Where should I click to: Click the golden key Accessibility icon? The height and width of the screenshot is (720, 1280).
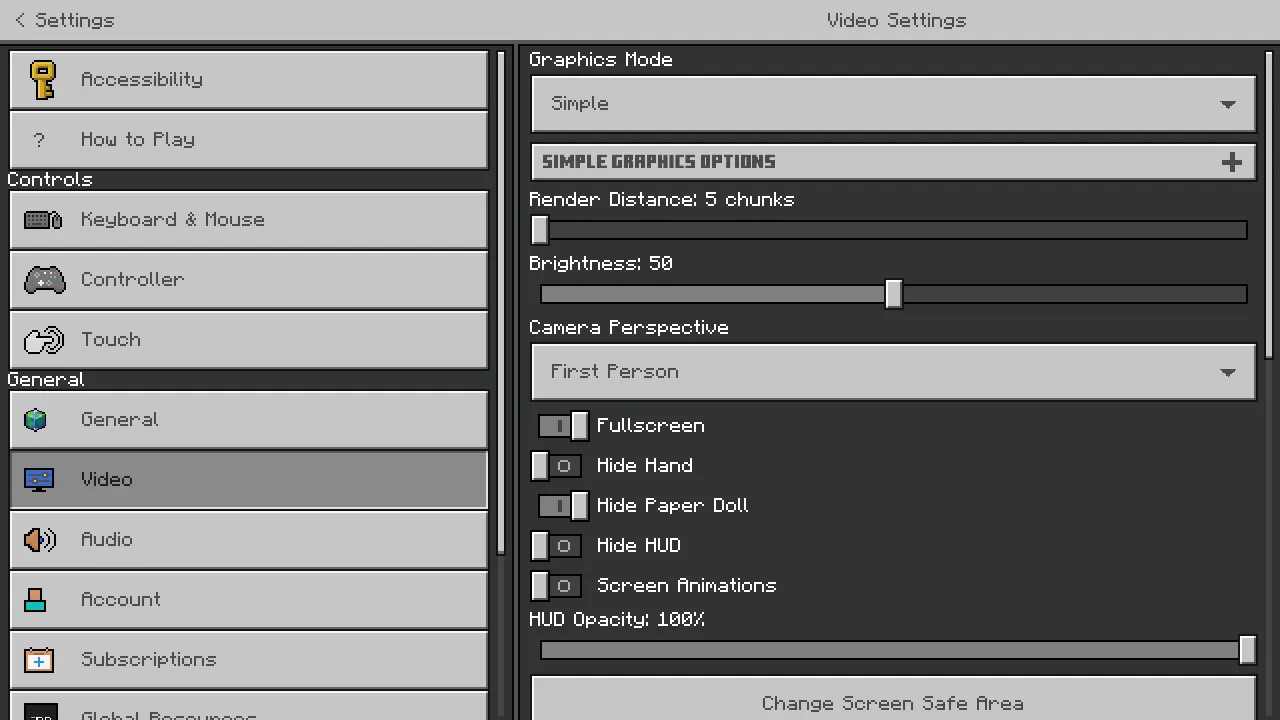pyautogui.click(x=43, y=80)
